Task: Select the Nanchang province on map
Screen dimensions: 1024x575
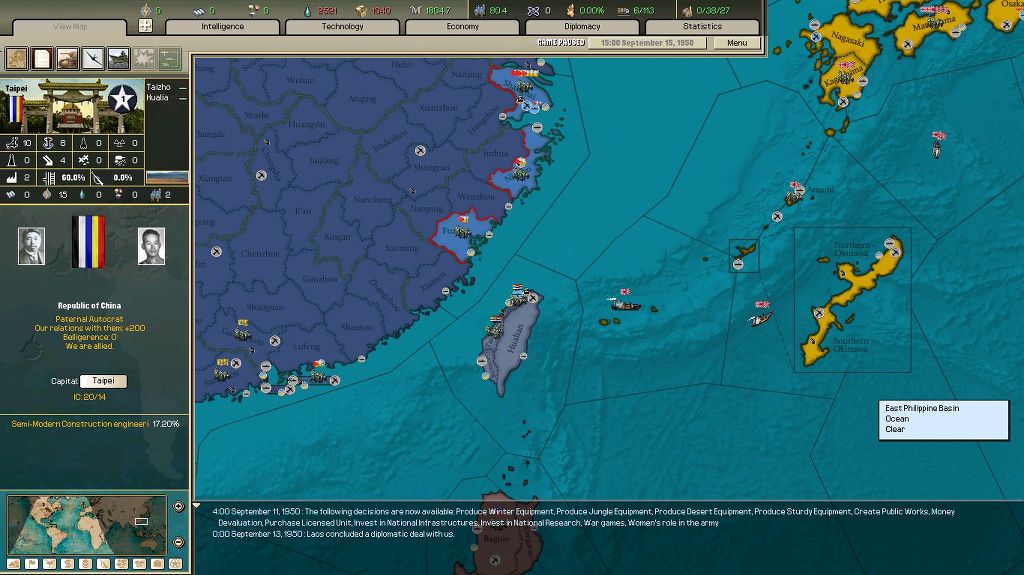Action: pyautogui.click(x=373, y=199)
